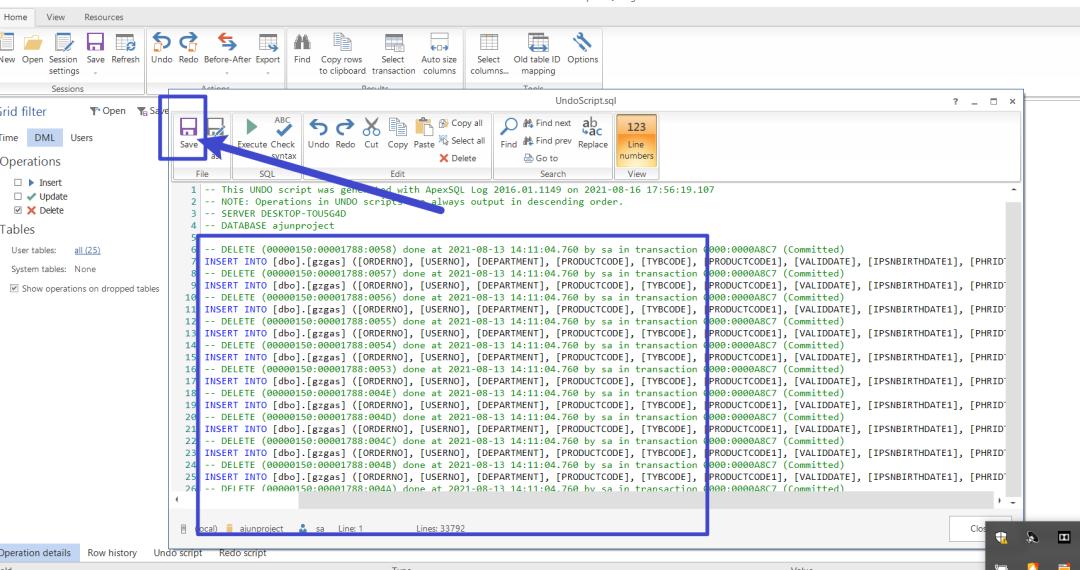Image resolution: width=1080 pixels, height=570 pixels.
Task: Toggle Line numbers view
Action: coord(636,141)
